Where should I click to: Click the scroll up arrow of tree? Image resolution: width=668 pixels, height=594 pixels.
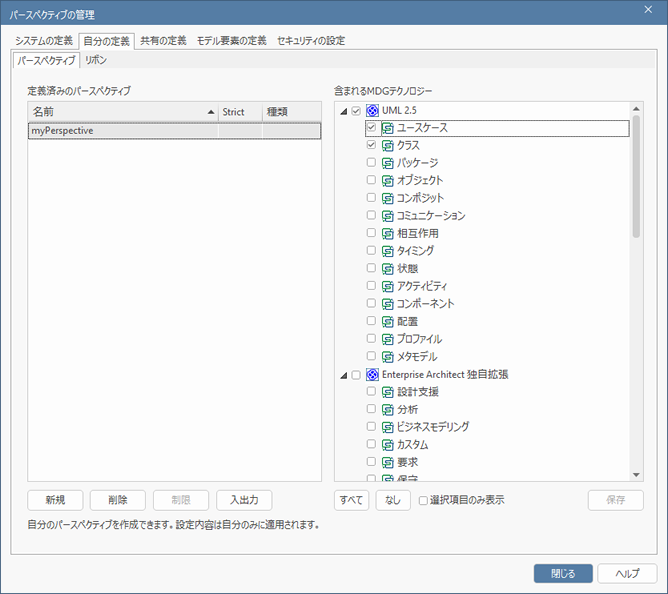636,109
